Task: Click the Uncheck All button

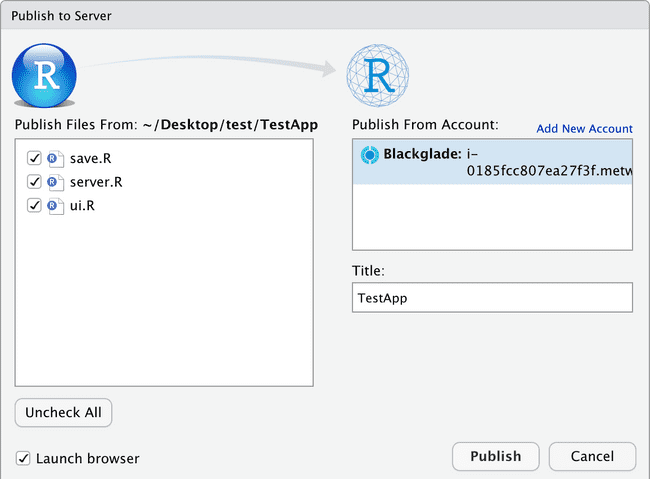Action: tap(63, 413)
